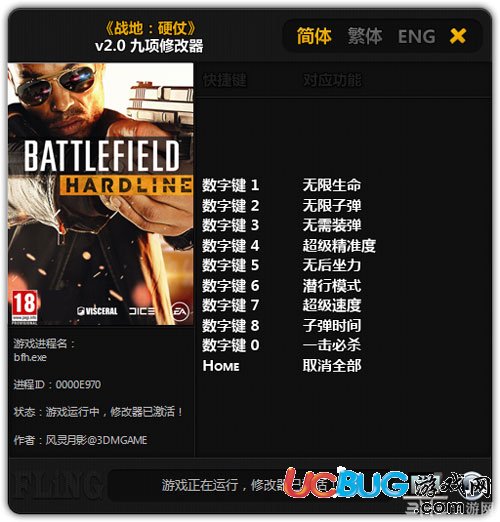This screenshot has width=500, height=522.
Task: Click the author 风灵月影@3DMGAME text
Action: point(96,440)
